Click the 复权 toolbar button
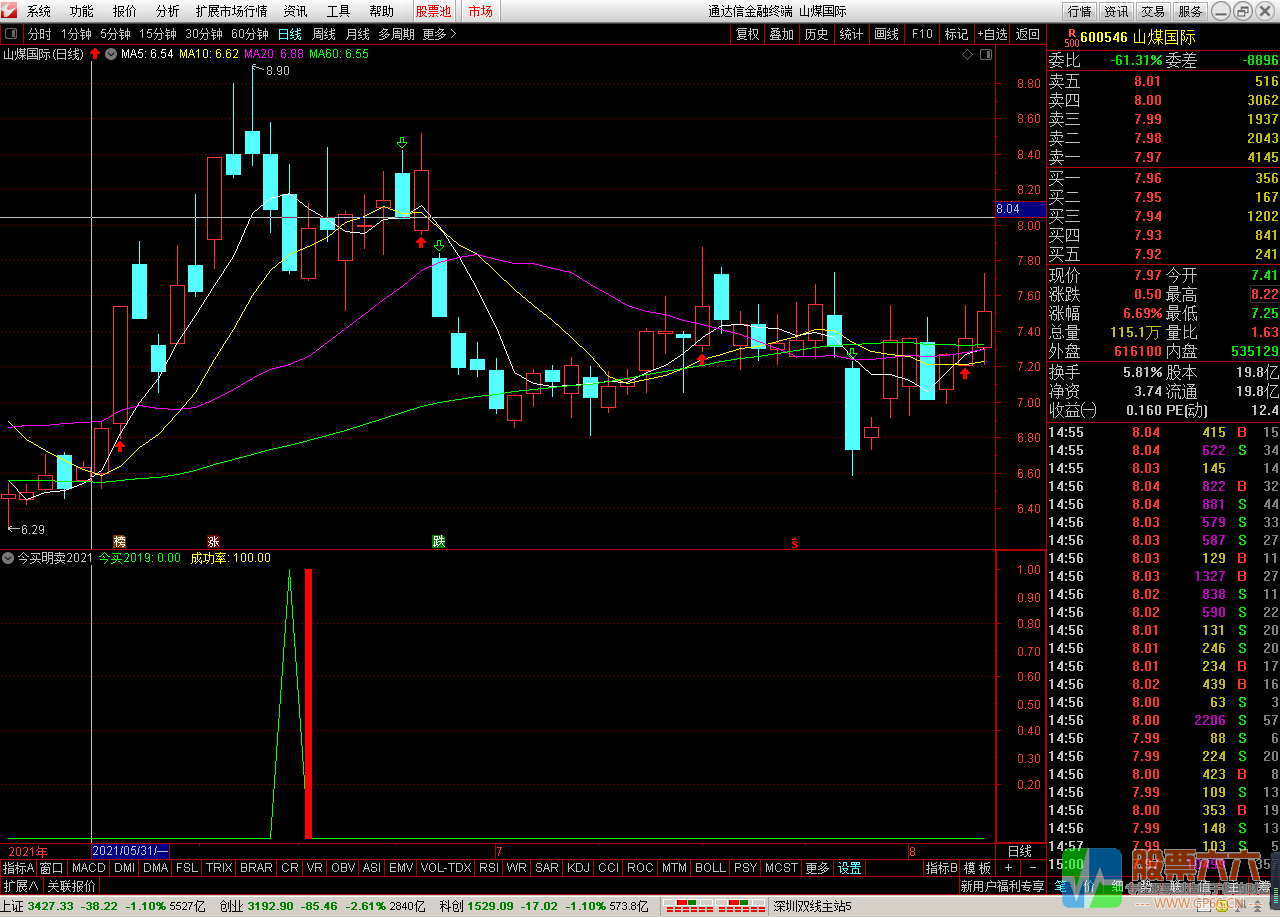 [x=748, y=33]
